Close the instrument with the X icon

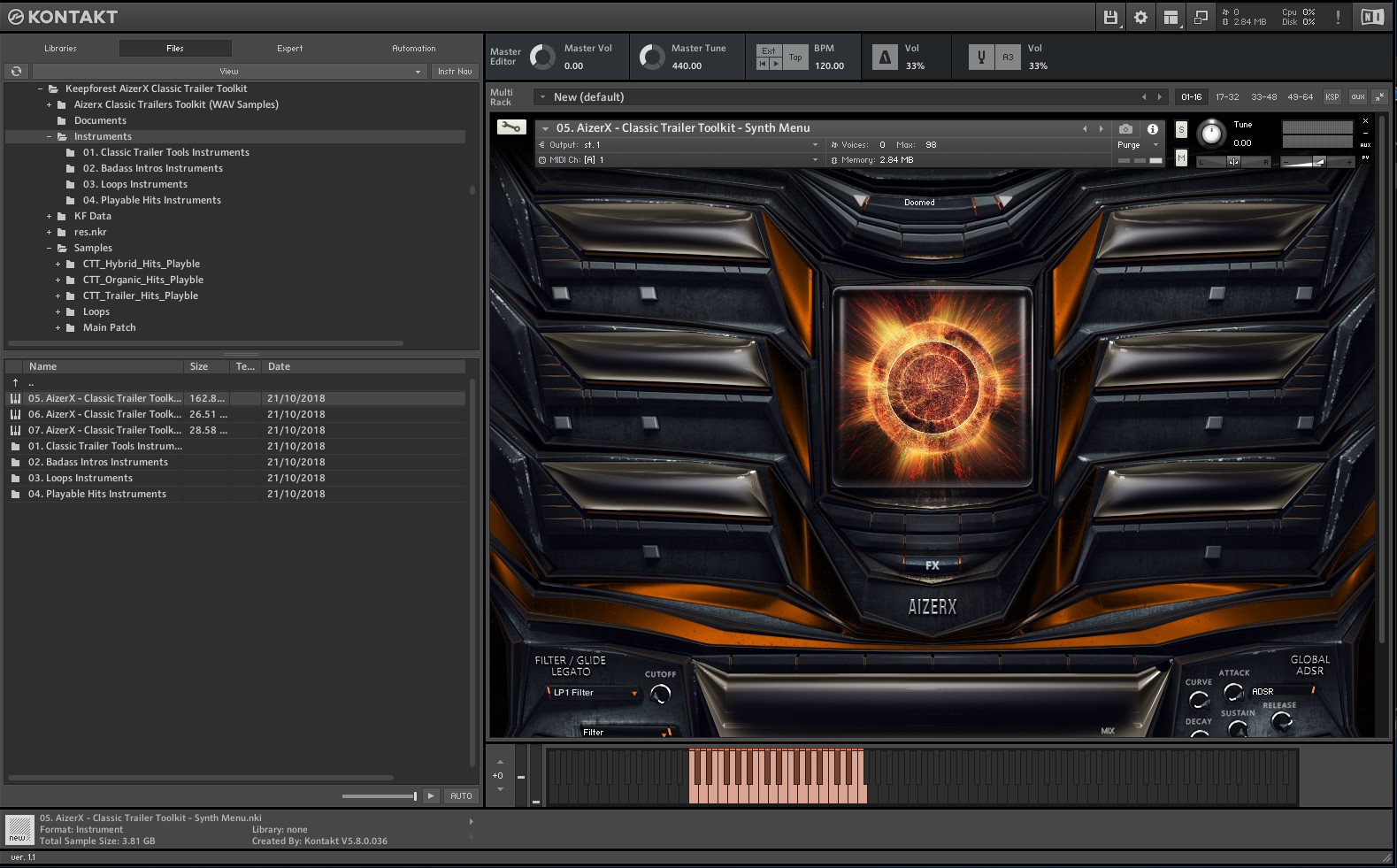1365,121
